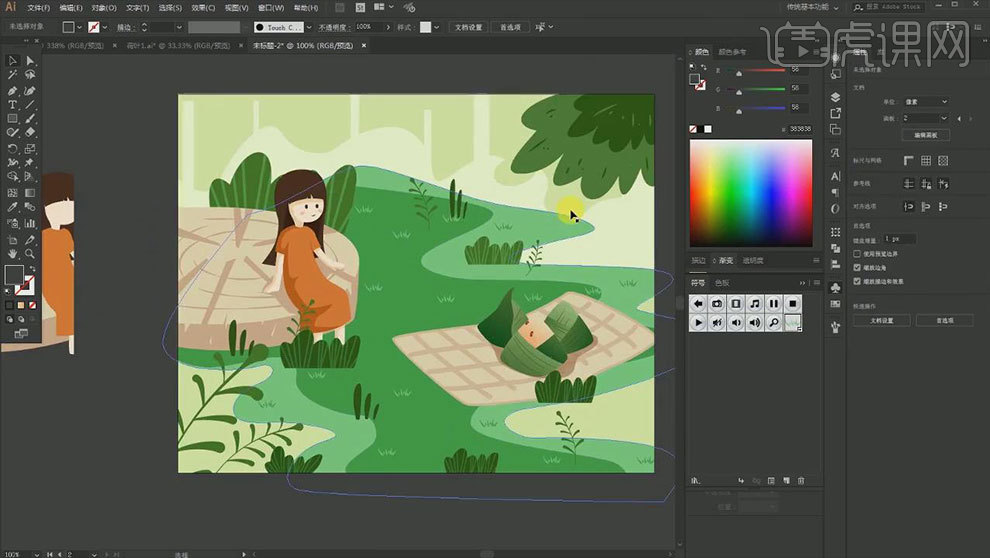Open the workspace switcher dropdown

coord(813,7)
